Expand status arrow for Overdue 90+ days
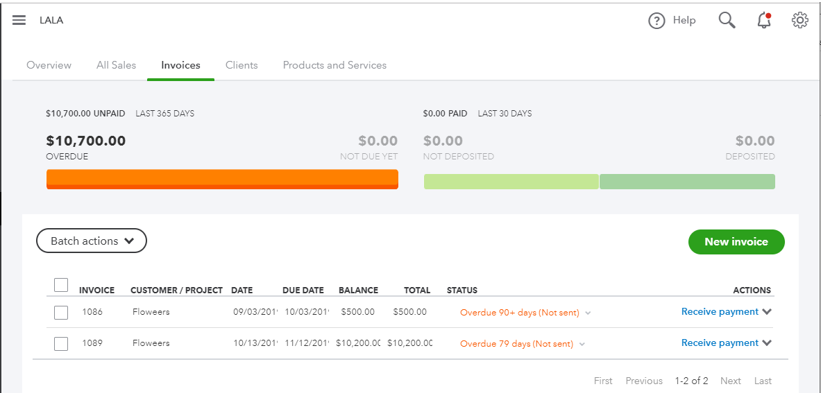This screenshot has height=393, width=822. click(x=588, y=313)
